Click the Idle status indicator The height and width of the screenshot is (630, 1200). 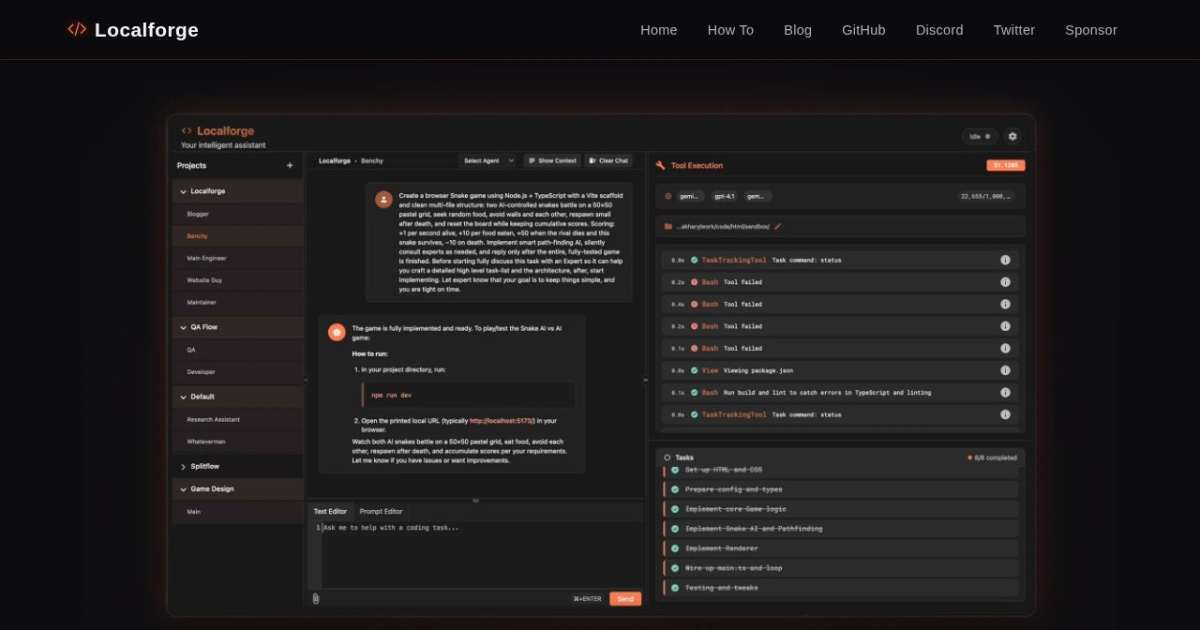(x=978, y=136)
